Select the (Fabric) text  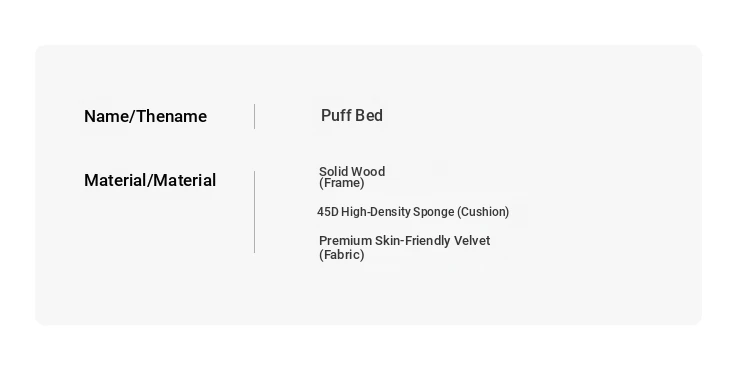pyautogui.click(x=342, y=255)
